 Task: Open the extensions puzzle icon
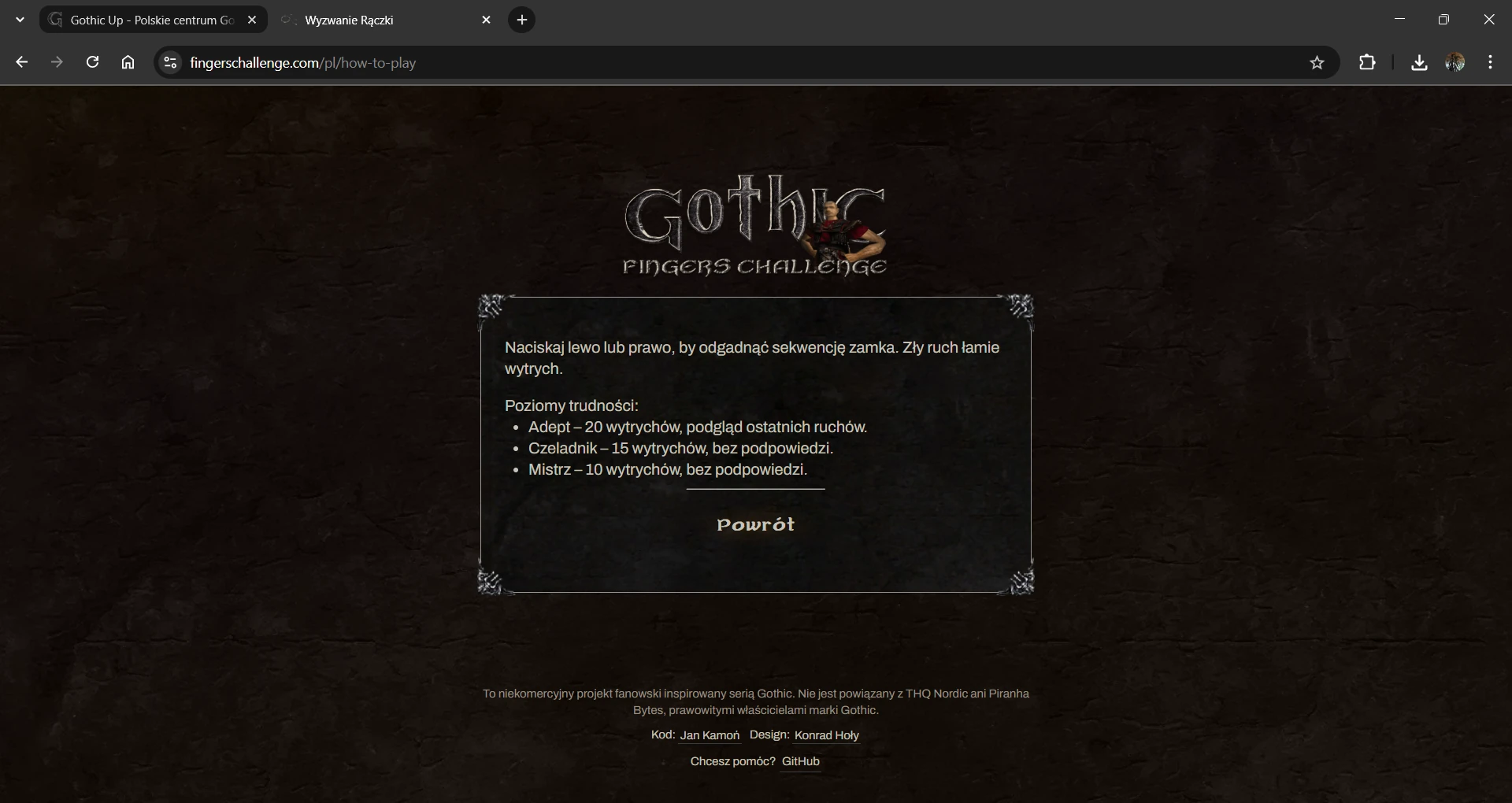[1367, 62]
